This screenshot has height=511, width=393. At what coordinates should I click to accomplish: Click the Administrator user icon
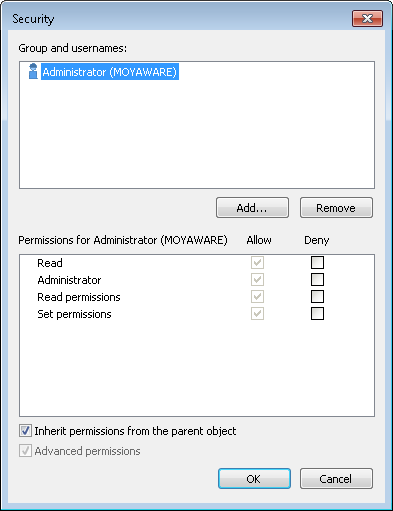[x=33, y=71]
